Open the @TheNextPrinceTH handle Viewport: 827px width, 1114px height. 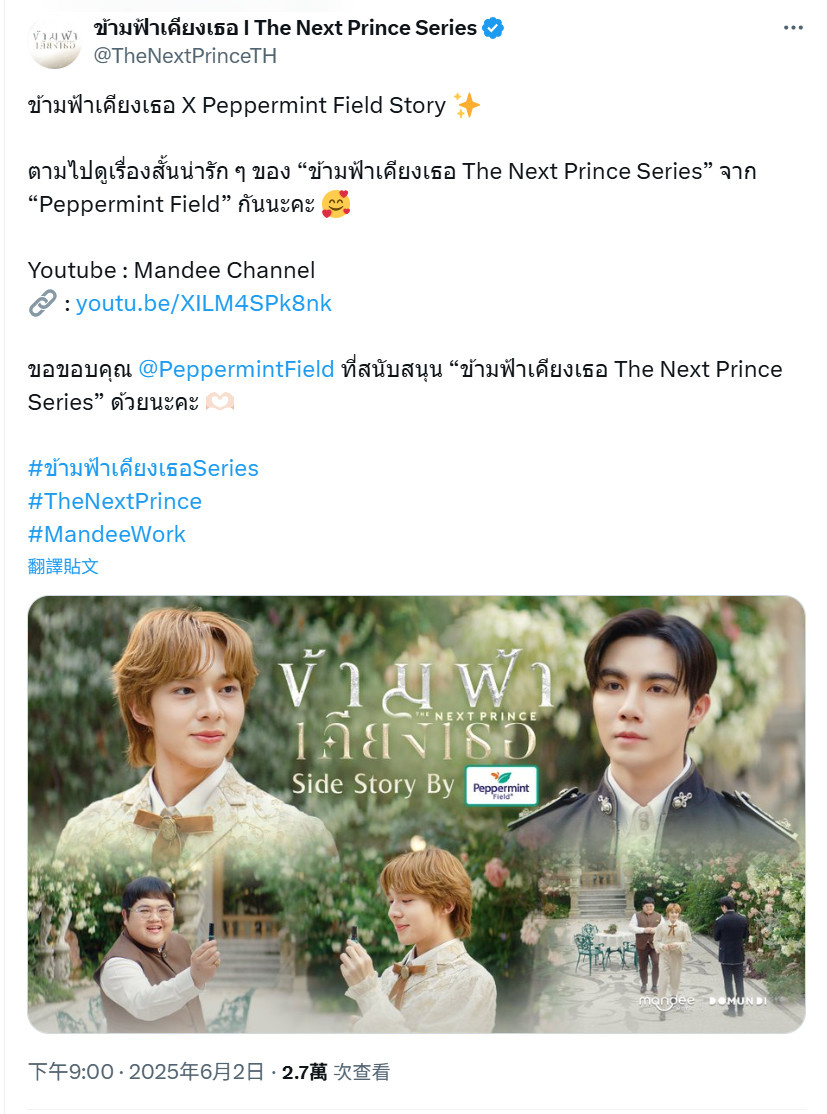pos(185,55)
